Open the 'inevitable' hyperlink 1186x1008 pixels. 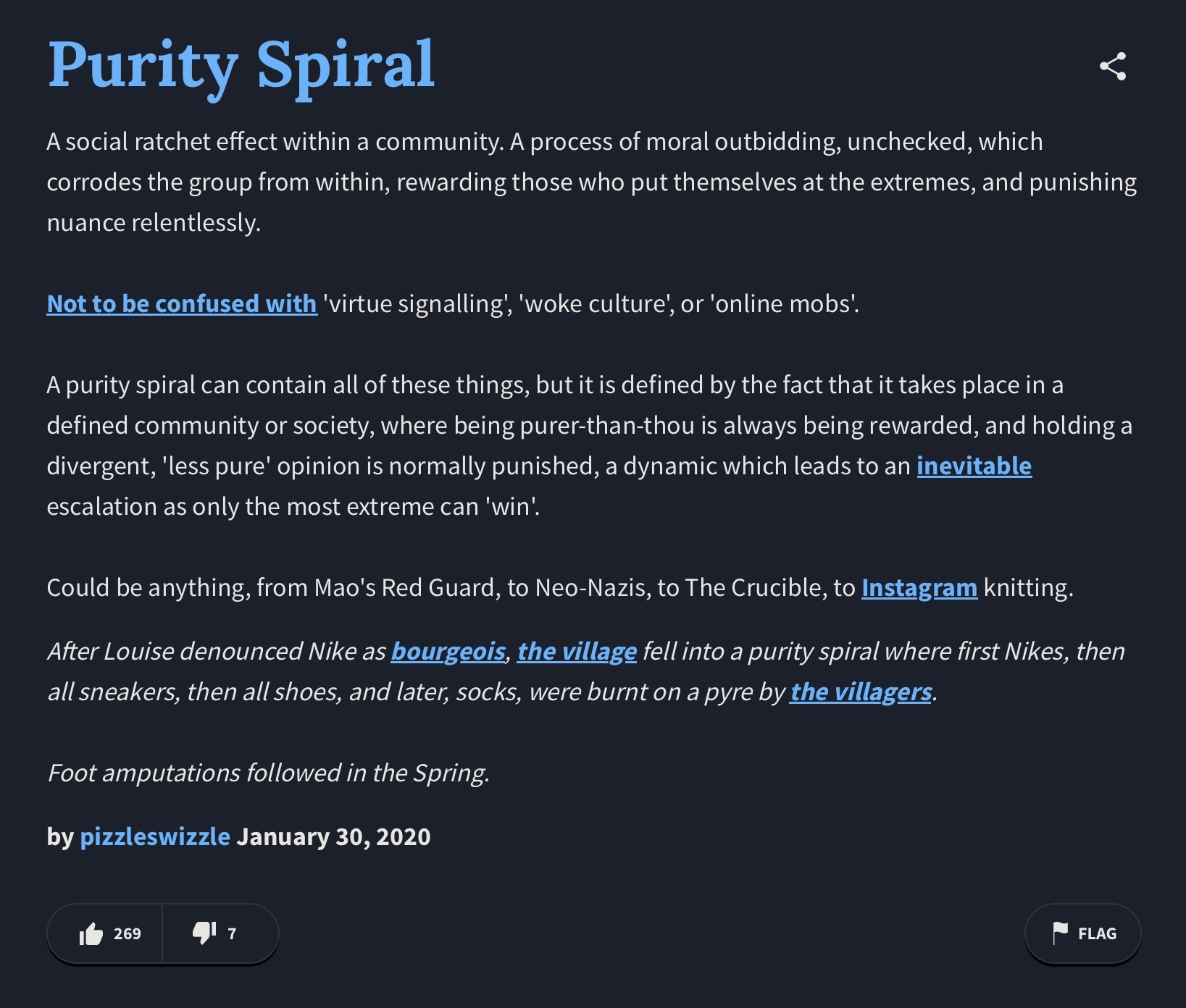(974, 466)
